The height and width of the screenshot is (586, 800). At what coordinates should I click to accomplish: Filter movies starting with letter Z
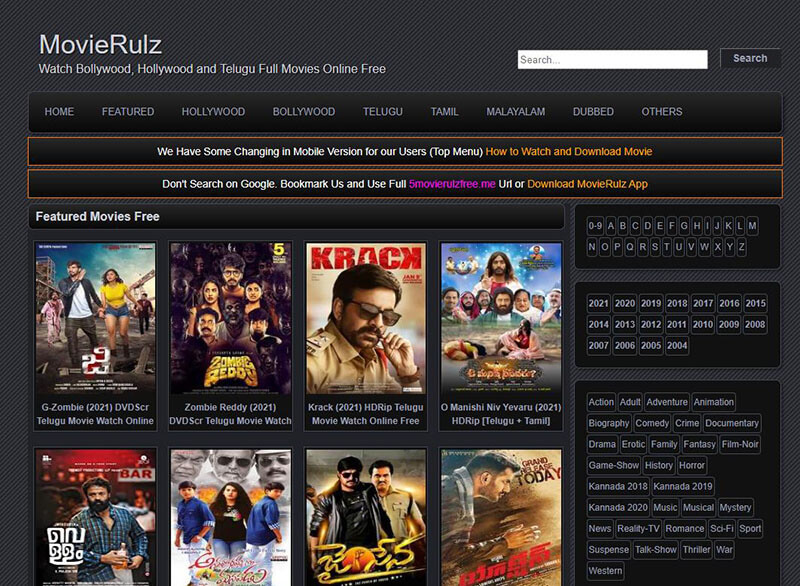(x=741, y=247)
